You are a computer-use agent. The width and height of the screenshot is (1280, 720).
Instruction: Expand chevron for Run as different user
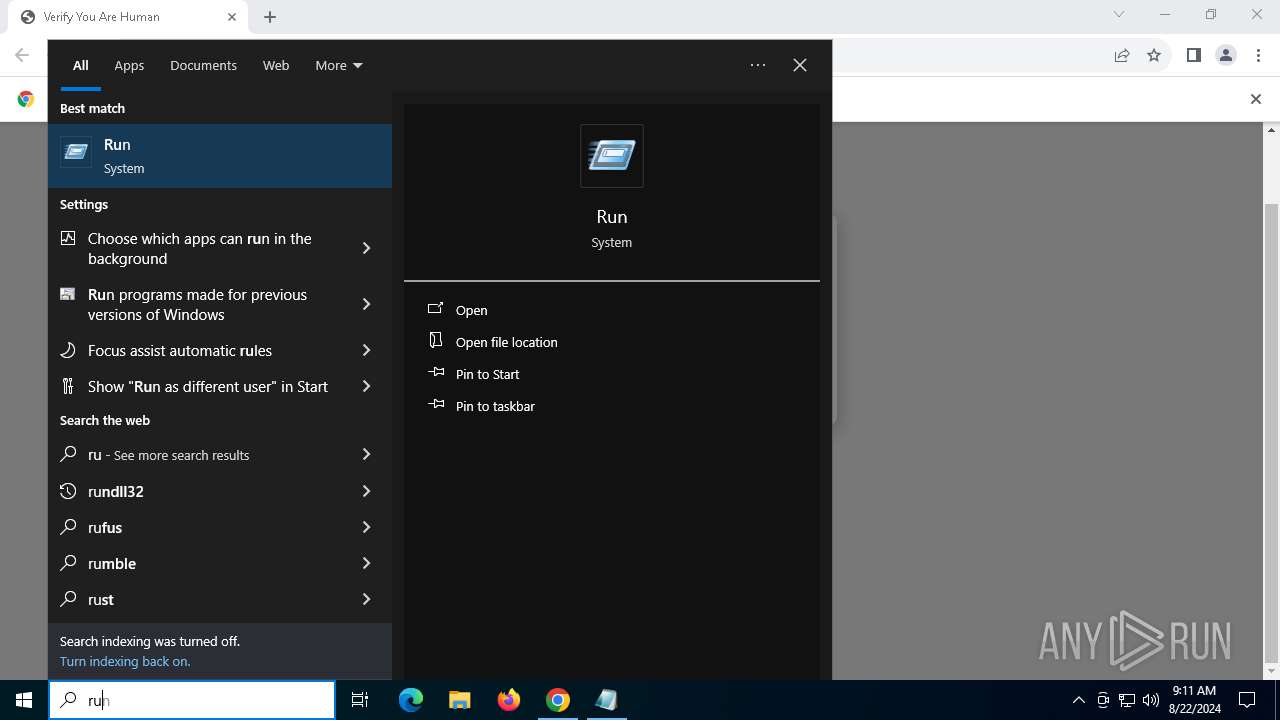[366, 386]
